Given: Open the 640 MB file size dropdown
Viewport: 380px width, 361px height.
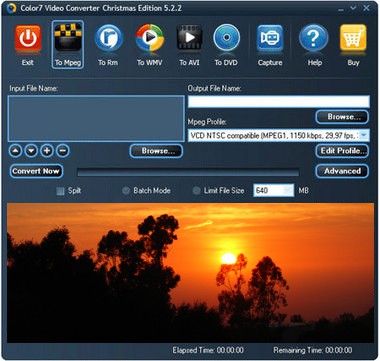Looking at the screenshot, I should point(288,190).
